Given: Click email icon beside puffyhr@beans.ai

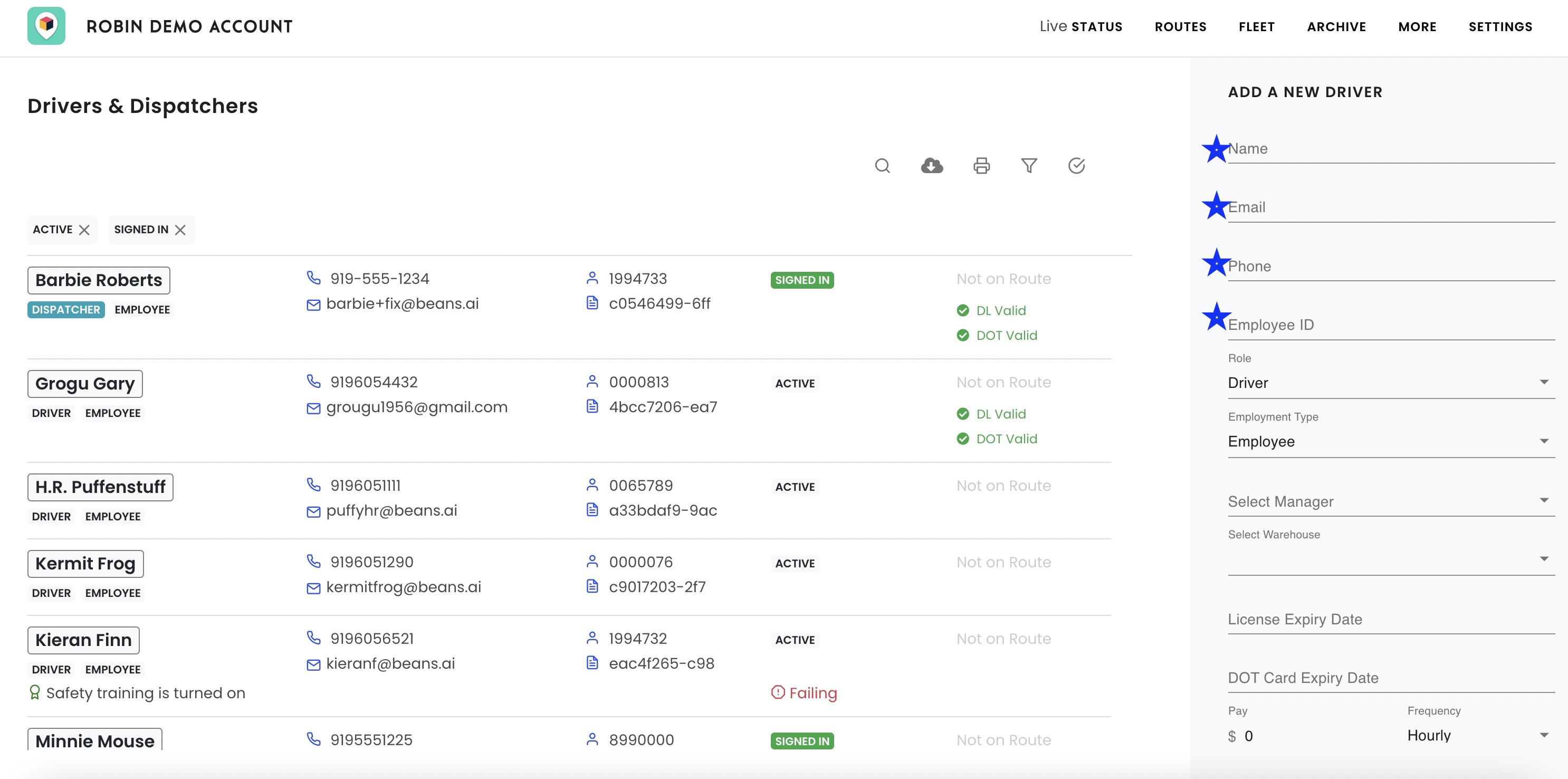Looking at the screenshot, I should (313, 511).
